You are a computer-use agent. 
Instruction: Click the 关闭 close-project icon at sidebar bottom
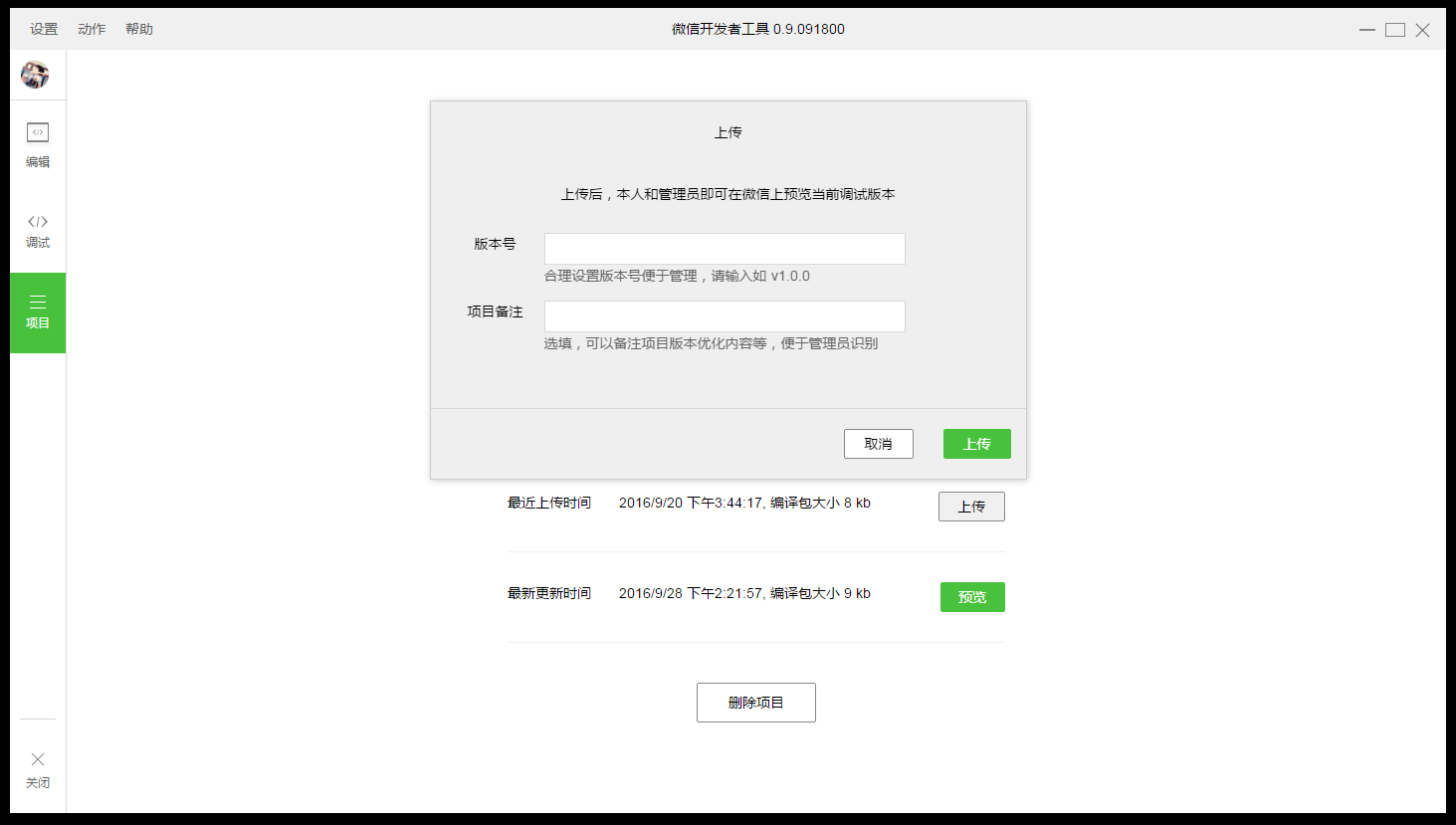coord(38,769)
